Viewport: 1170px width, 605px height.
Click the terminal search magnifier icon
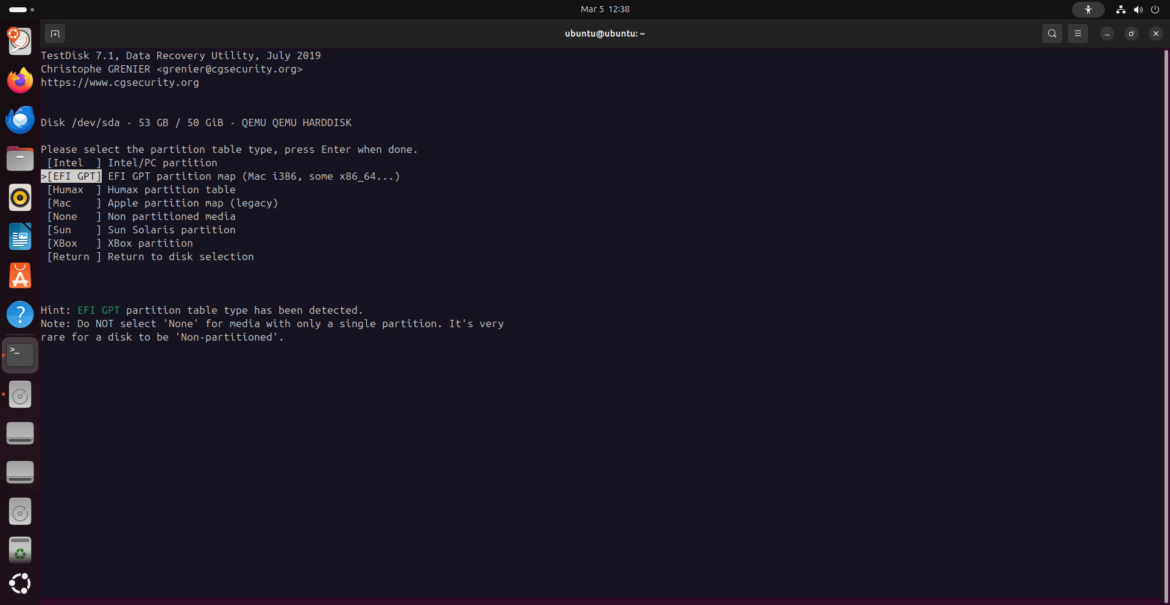pos(1052,34)
